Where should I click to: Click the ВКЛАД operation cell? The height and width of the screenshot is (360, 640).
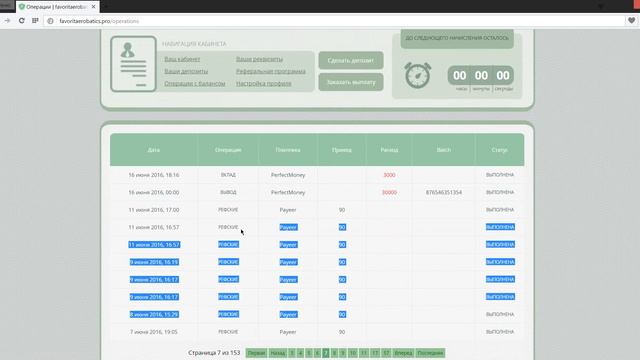point(228,175)
